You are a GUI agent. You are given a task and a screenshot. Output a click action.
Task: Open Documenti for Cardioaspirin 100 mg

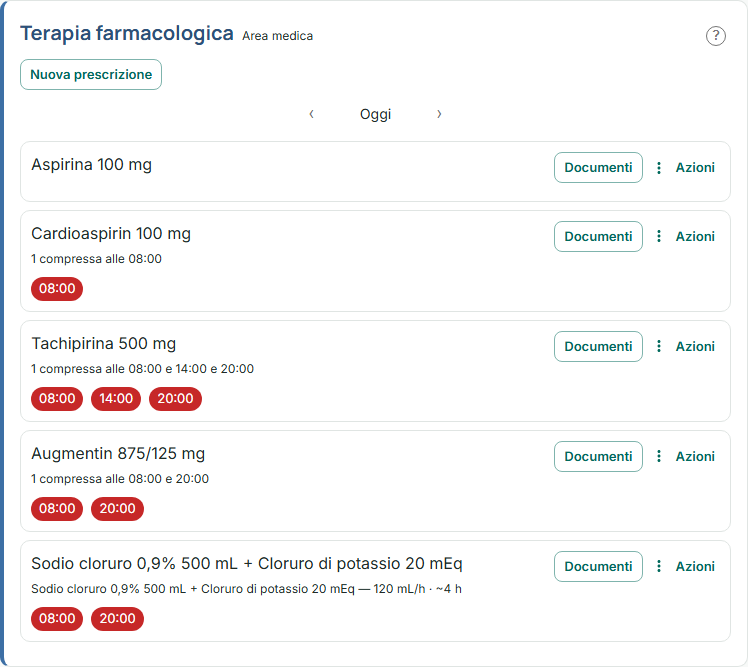pyautogui.click(x=598, y=236)
